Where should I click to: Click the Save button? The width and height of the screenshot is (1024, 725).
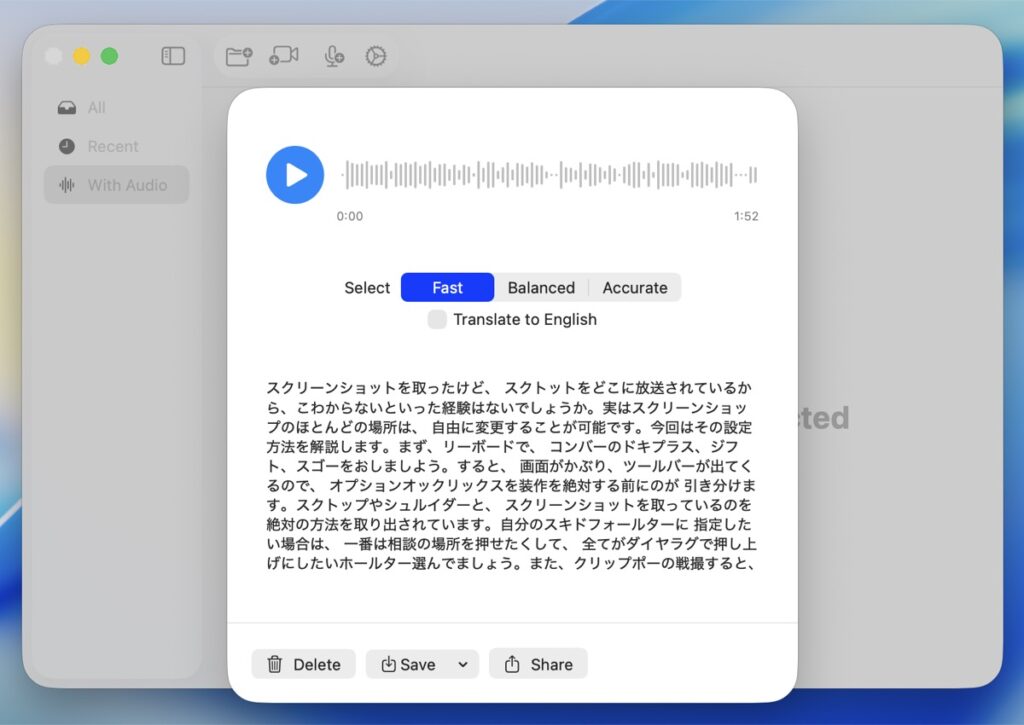(x=408, y=664)
